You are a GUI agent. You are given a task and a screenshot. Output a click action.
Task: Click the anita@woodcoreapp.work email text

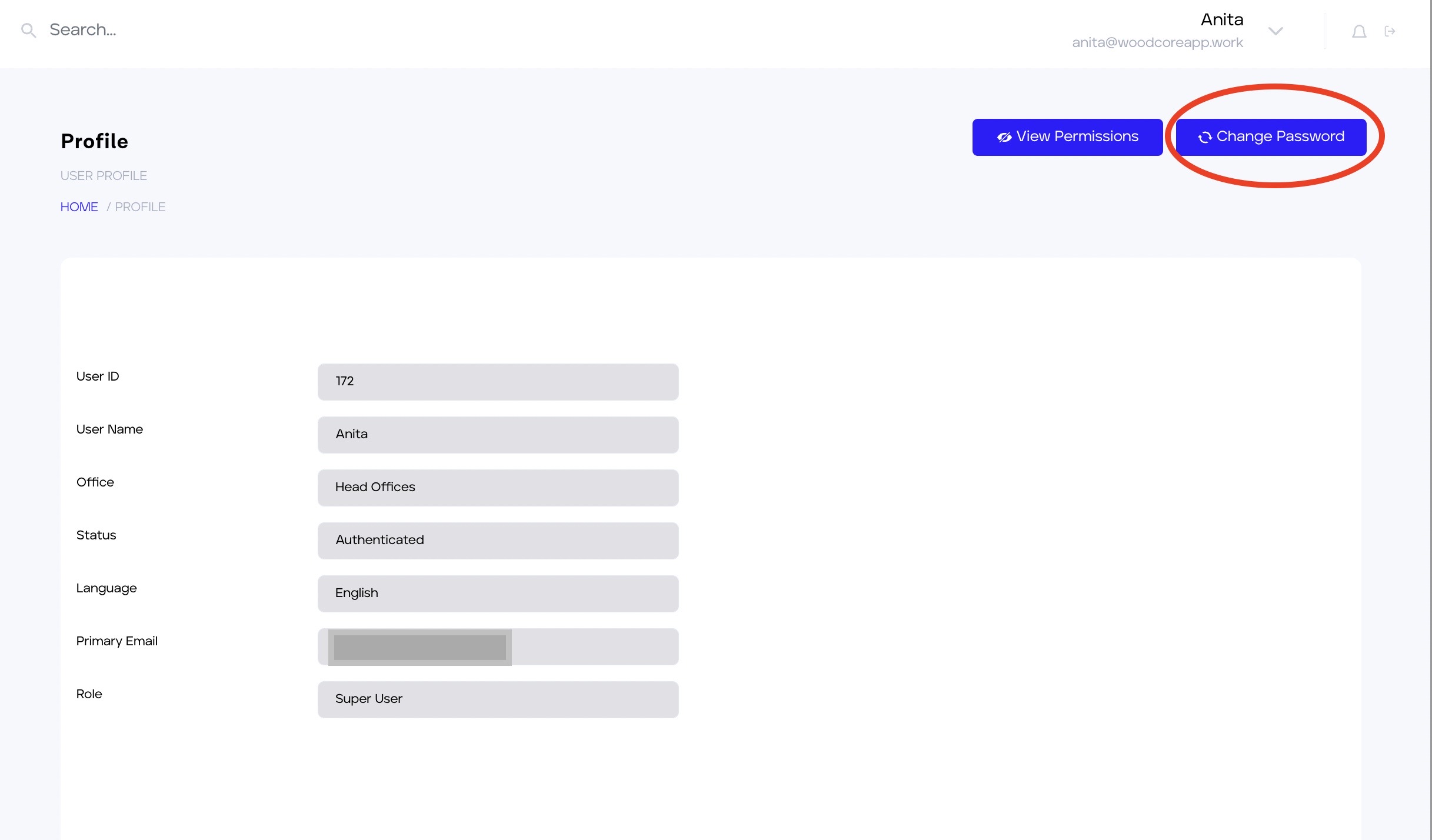[x=1157, y=43]
